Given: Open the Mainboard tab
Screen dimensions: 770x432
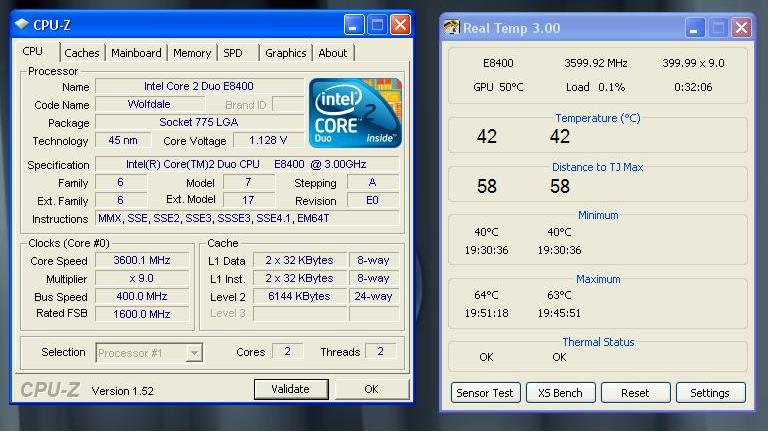Looking at the screenshot, I should 136,53.
